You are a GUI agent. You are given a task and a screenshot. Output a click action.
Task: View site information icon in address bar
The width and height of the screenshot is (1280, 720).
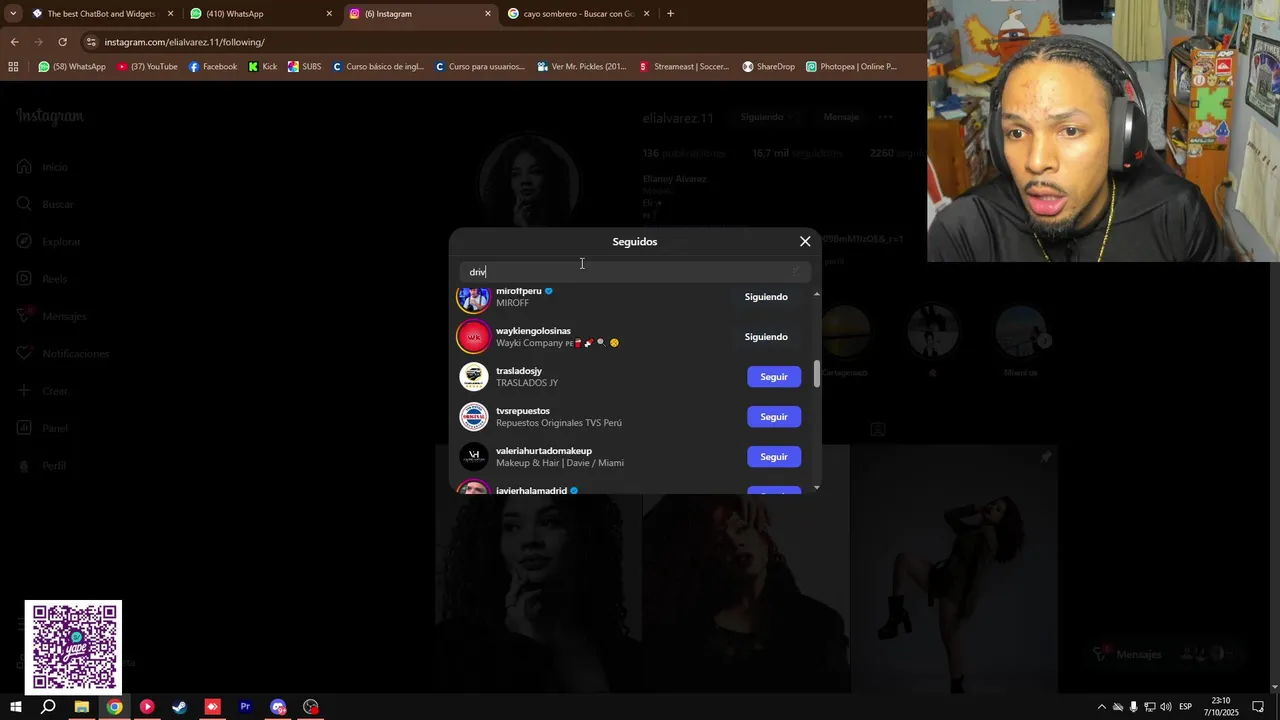coord(91,42)
